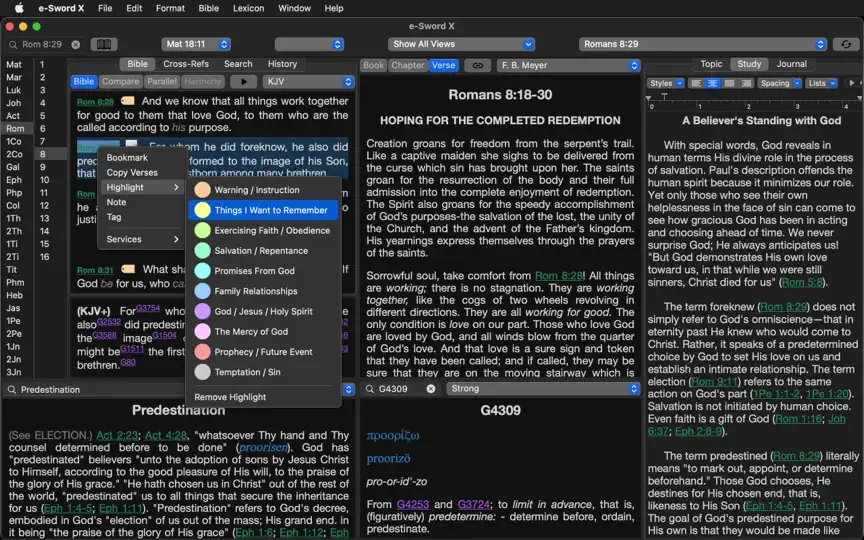Click magnifier icon in Predestination search
Viewport: 864px width, 540px height.
click(12, 390)
